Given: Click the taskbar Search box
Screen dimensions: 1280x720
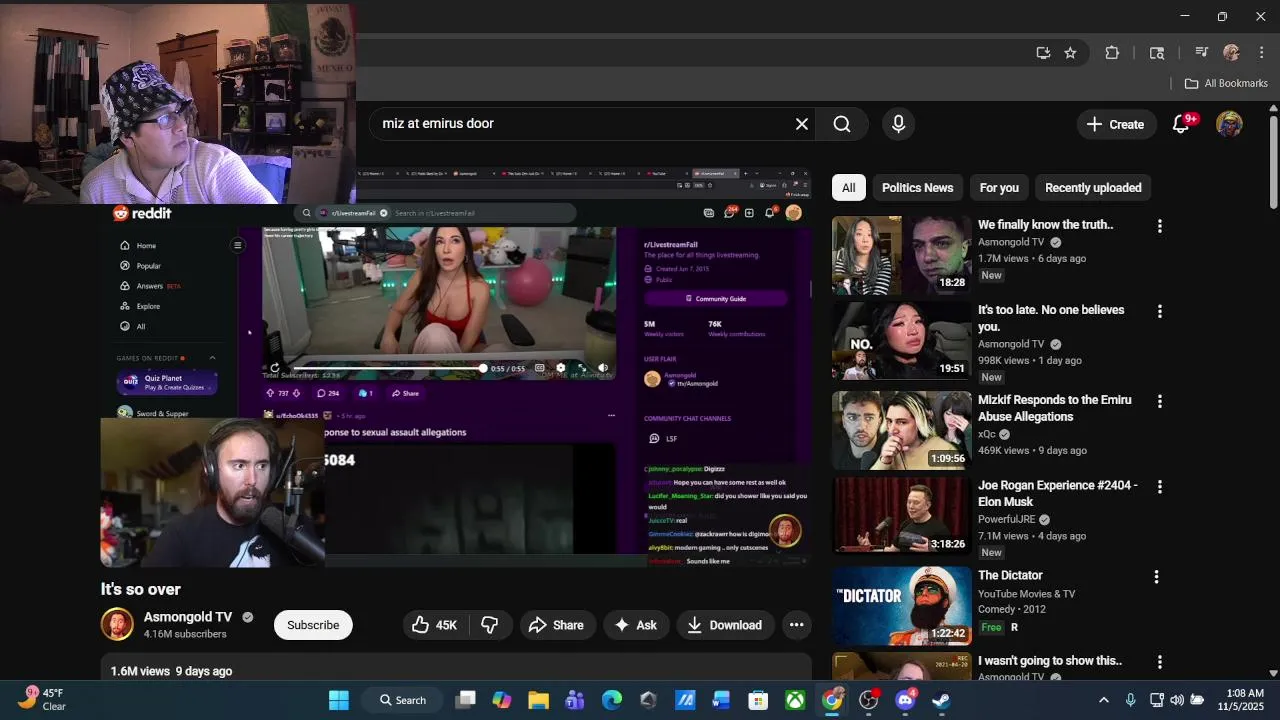Looking at the screenshot, I should pos(403,700).
